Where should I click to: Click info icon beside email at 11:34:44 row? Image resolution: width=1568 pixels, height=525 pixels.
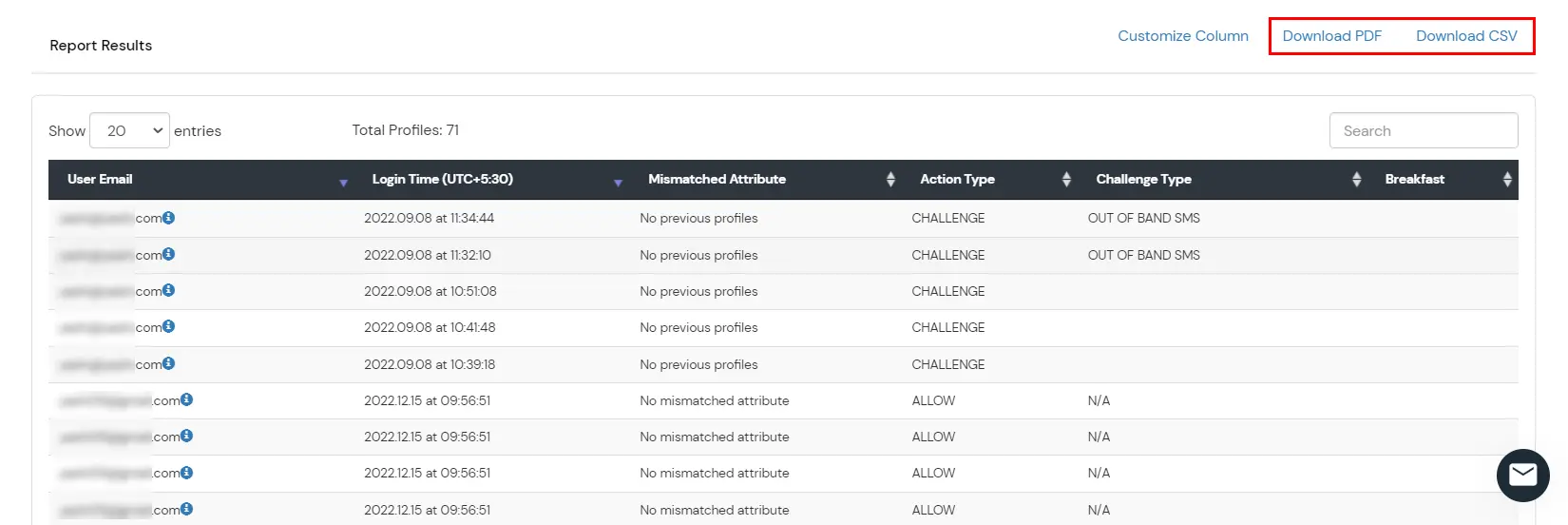pyautogui.click(x=168, y=218)
